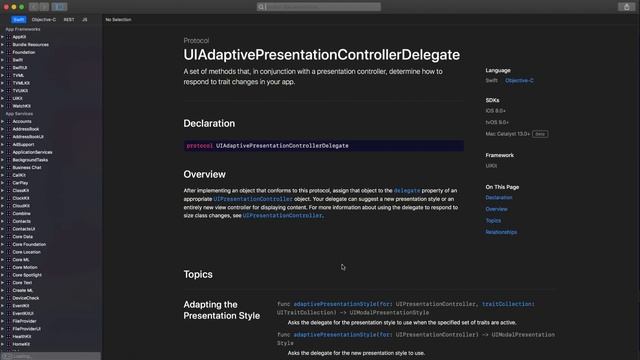Switch to the Objective-C sidebar tab
The height and width of the screenshot is (360, 640).
(44, 20)
